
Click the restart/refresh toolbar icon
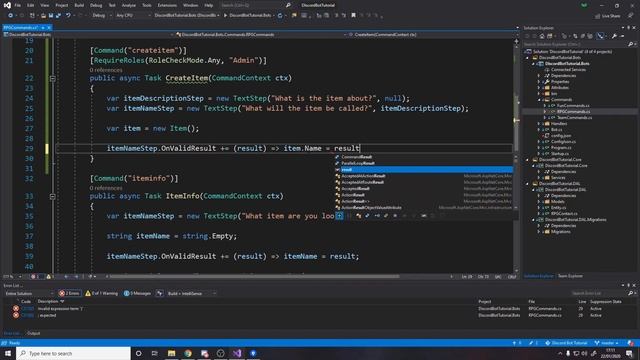pyautogui.click(x=280, y=16)
